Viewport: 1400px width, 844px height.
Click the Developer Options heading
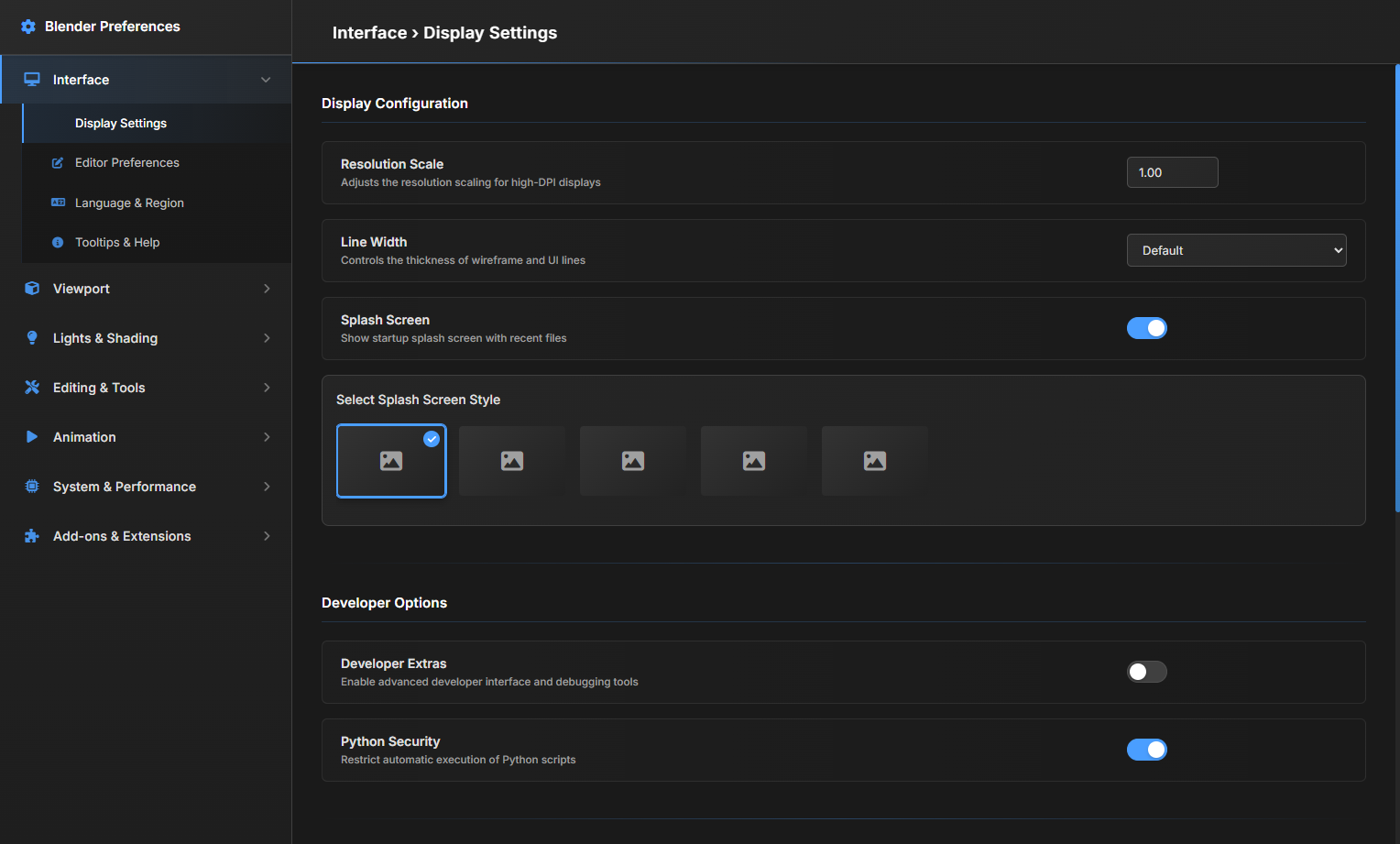click(x=385, y=603)
